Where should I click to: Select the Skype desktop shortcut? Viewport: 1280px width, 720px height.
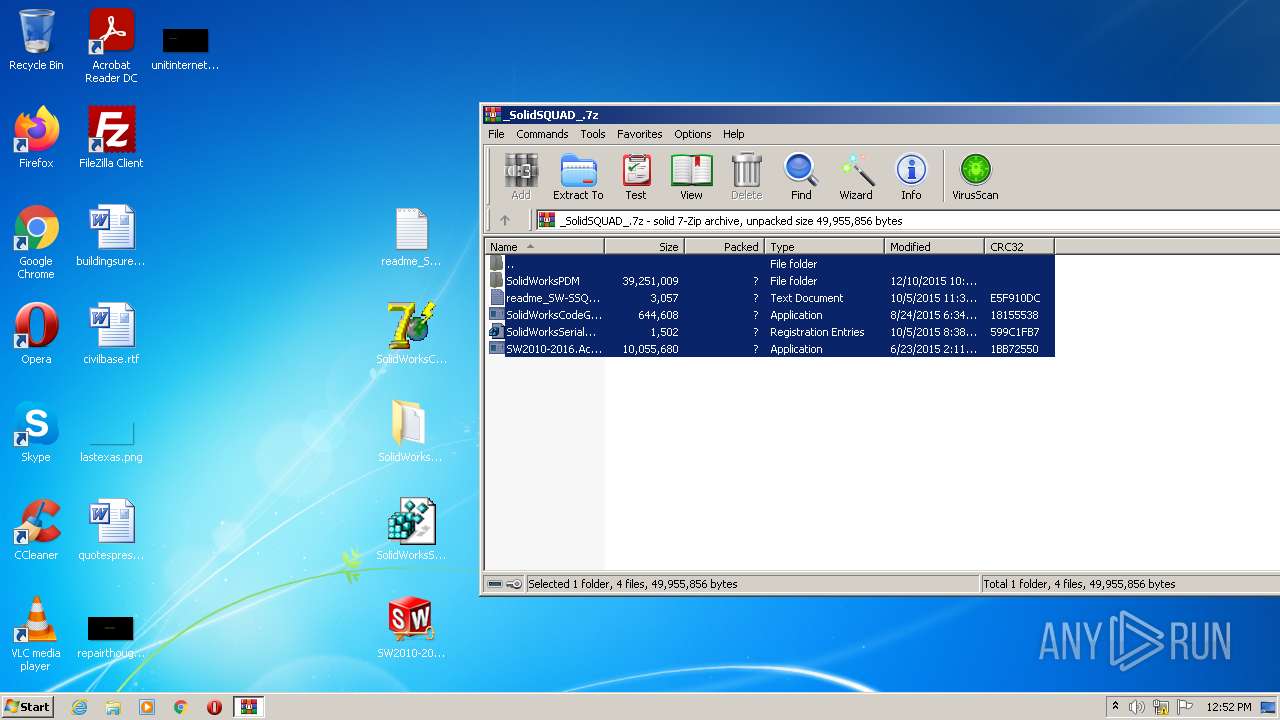[36, 432]
